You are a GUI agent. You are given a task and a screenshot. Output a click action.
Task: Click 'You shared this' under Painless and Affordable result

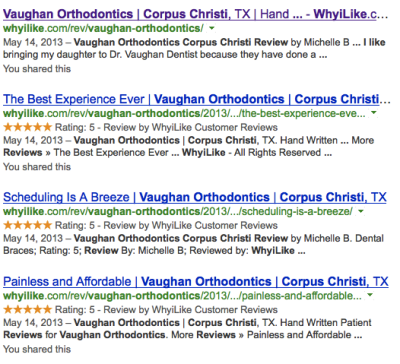tap(37, 349)
